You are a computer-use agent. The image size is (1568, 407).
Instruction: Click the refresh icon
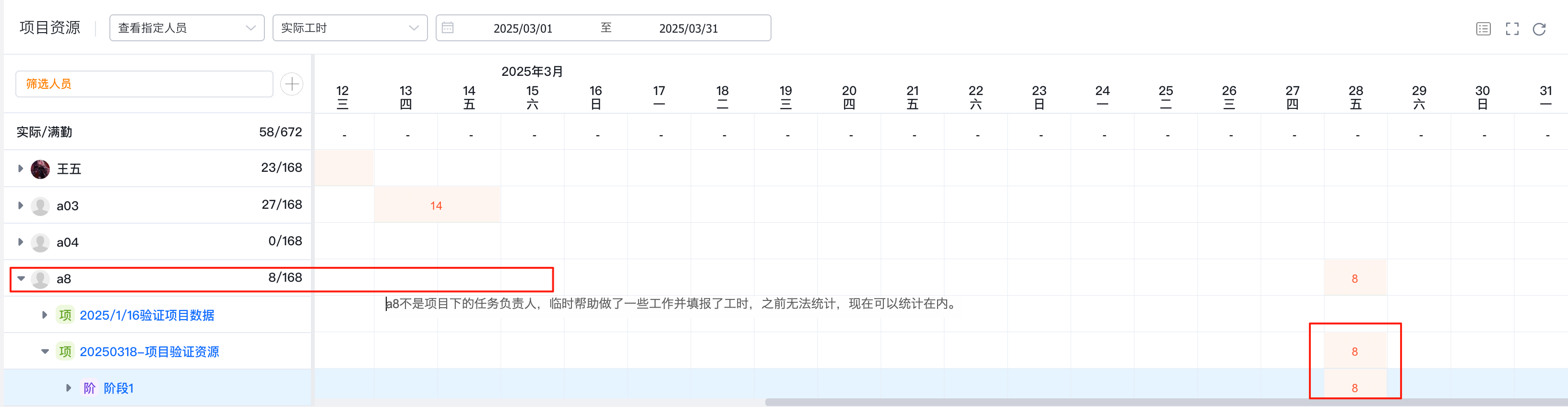point(1539,29)
